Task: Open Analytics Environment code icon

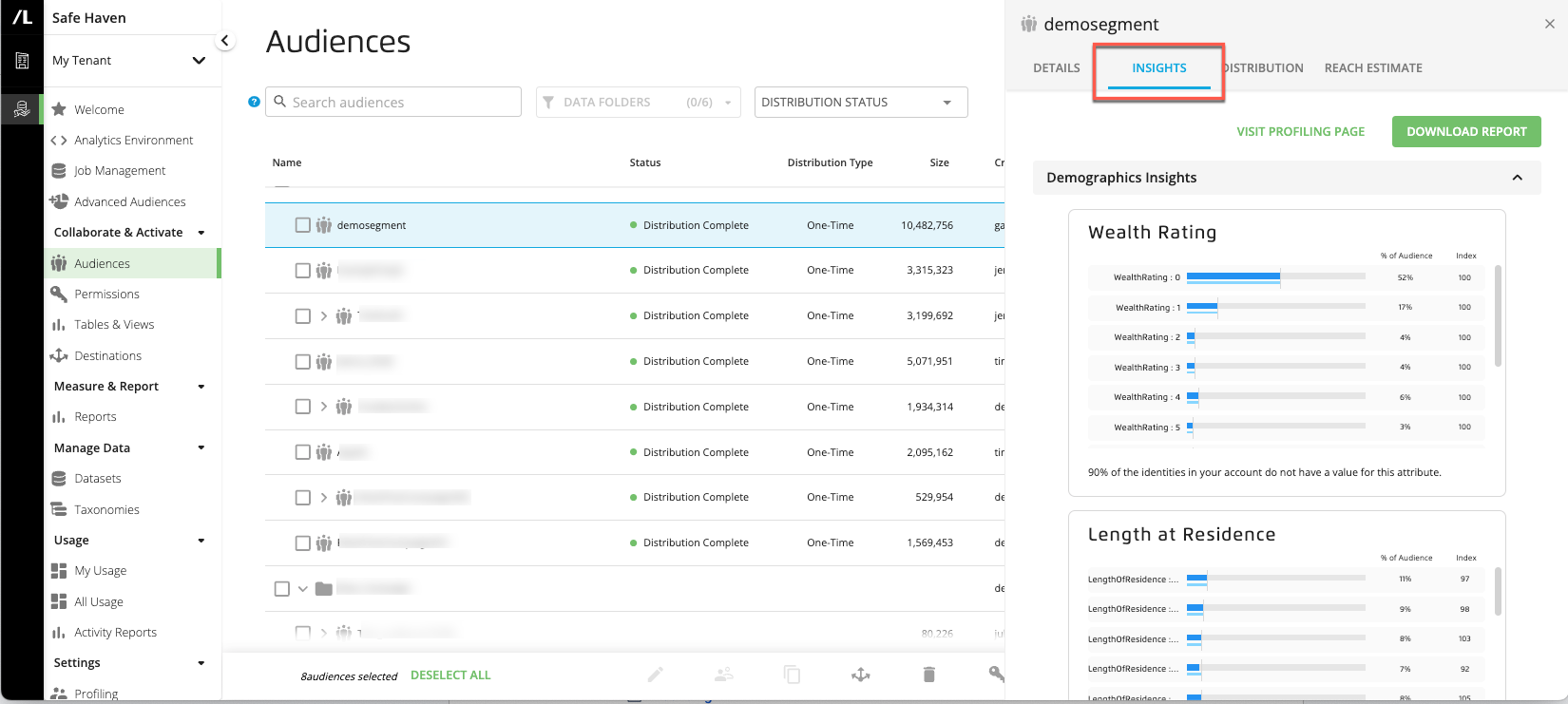Action: point(59,140)
